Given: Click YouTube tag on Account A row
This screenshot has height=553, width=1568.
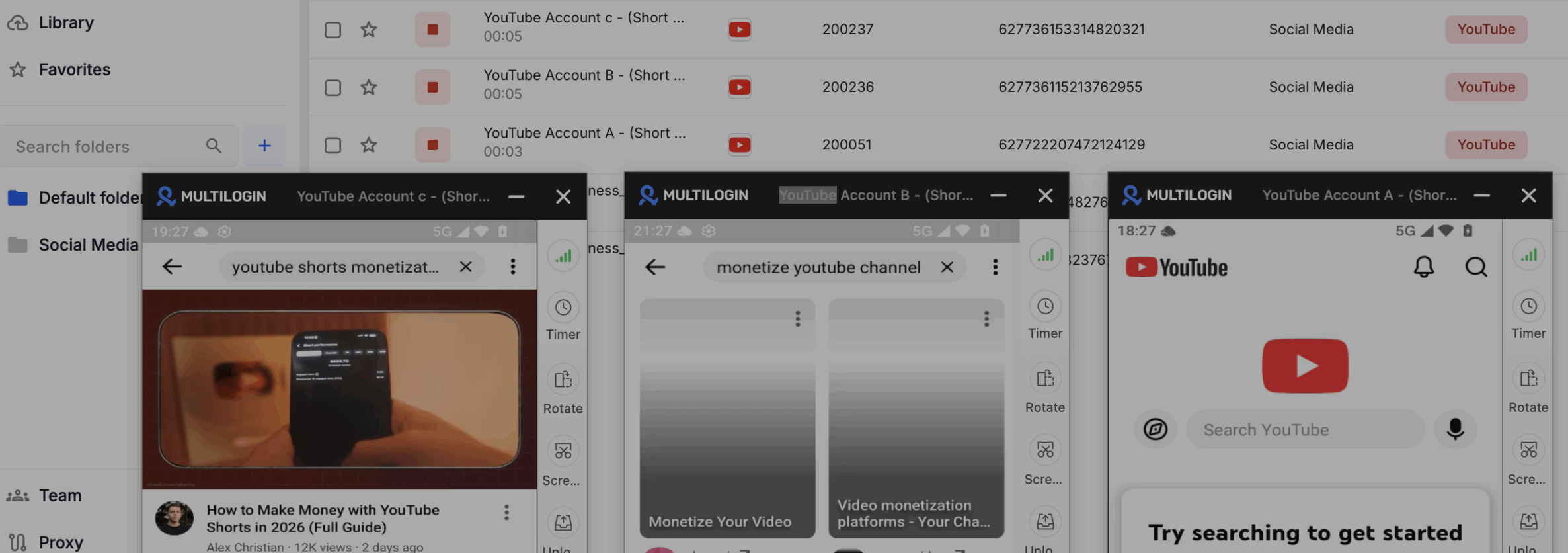Looking at the screenshot, I should click(1486, 145).
